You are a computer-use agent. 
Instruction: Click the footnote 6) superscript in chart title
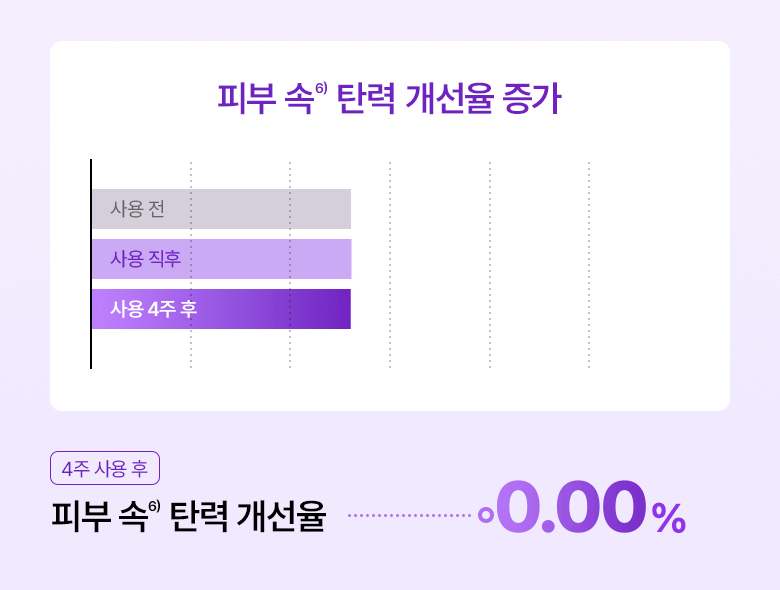321,89
